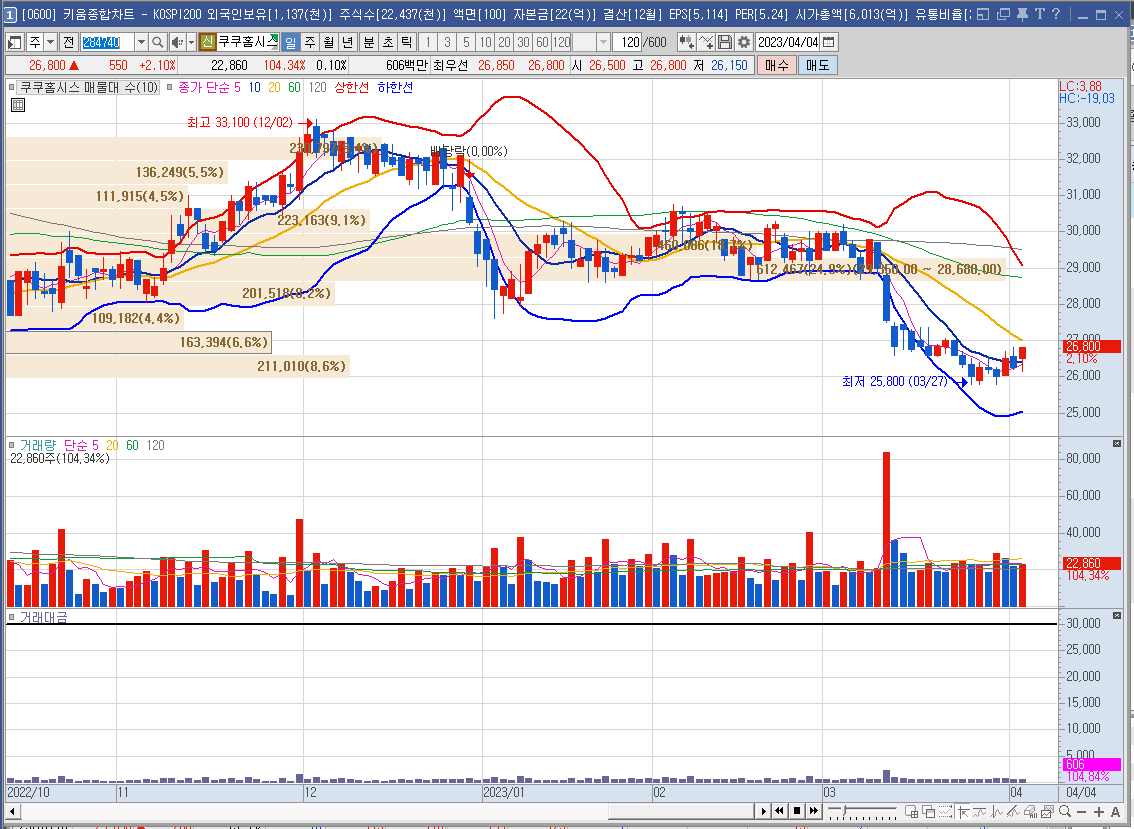Viewport: 1134px width, 829px height.
Task: Click the date field 2023/04/04
Action: click(788, 43)
